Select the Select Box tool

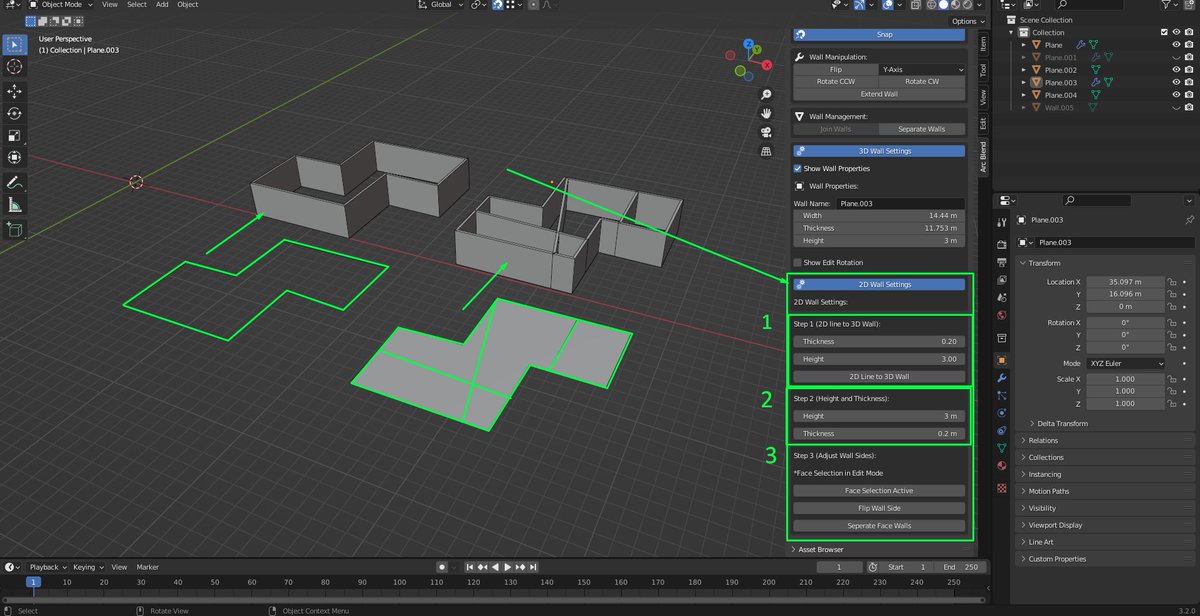point(15,45)
